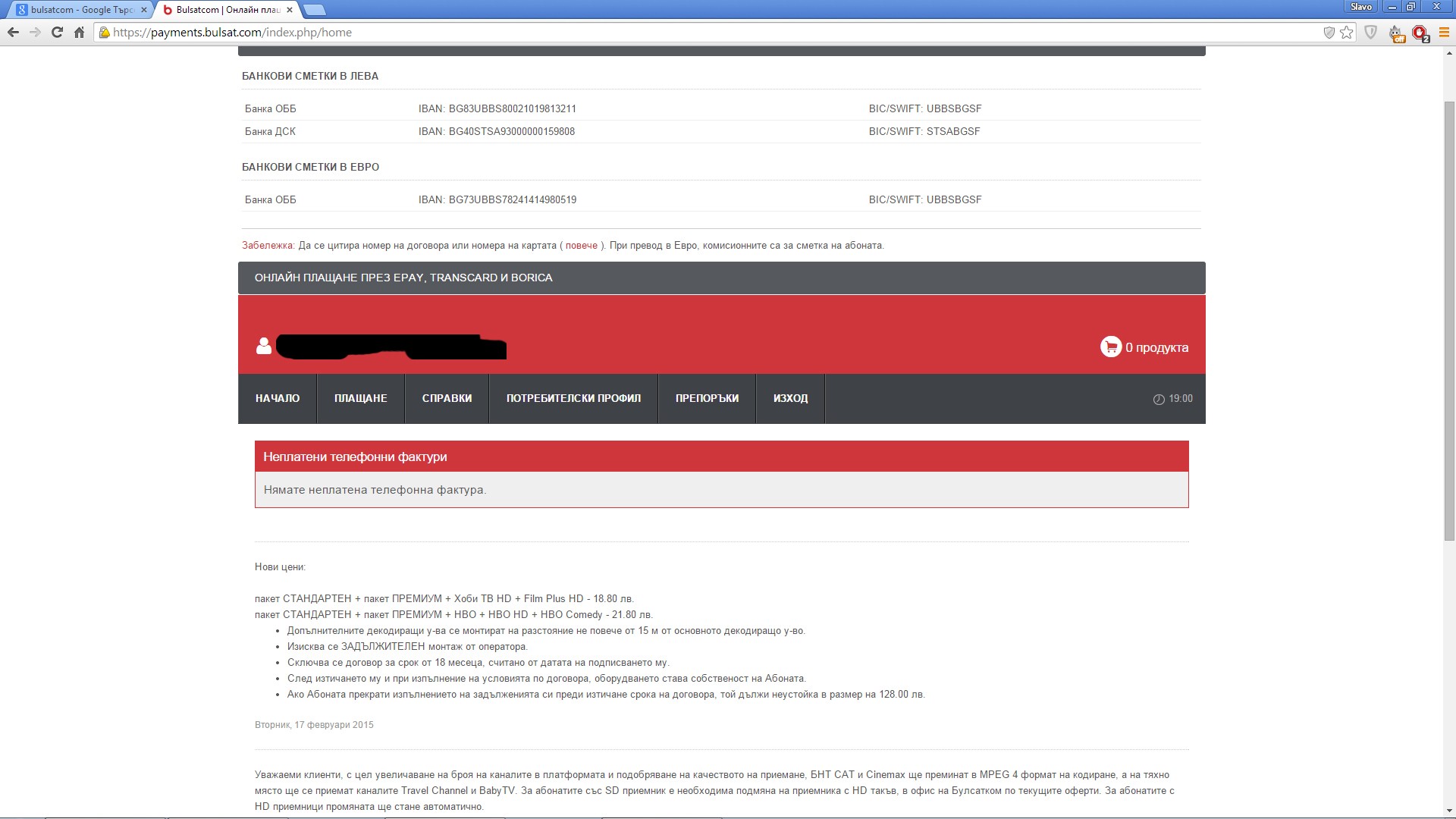Image resolution: width=1456 pixels, height=819 pixels.
Task: Click the browser forward arrow
Action: click(x=35, y=33)
